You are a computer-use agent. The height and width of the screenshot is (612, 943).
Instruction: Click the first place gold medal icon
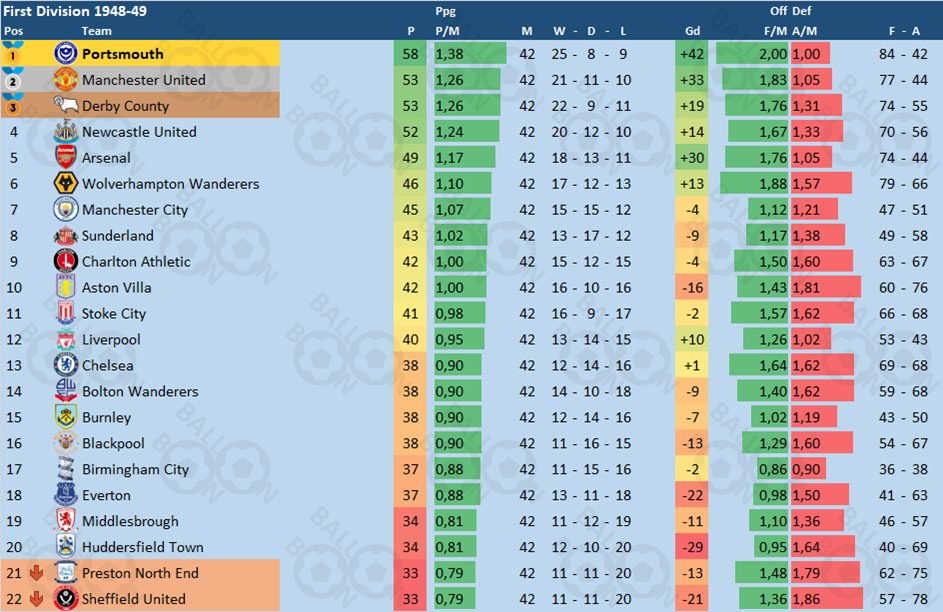click(13, 53)
